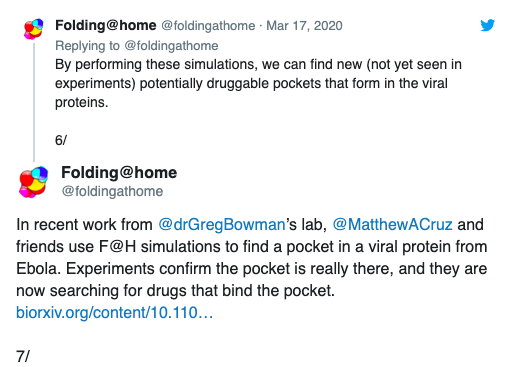Click the 6/ thread number marker
The image size is (515, 367).
tap(61, 140)
